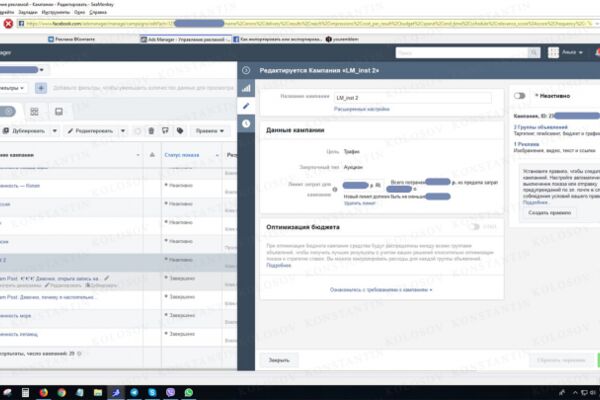The image size is (600, 400).
Task: Open the Справка menu
Action: [x=98, y=12]
